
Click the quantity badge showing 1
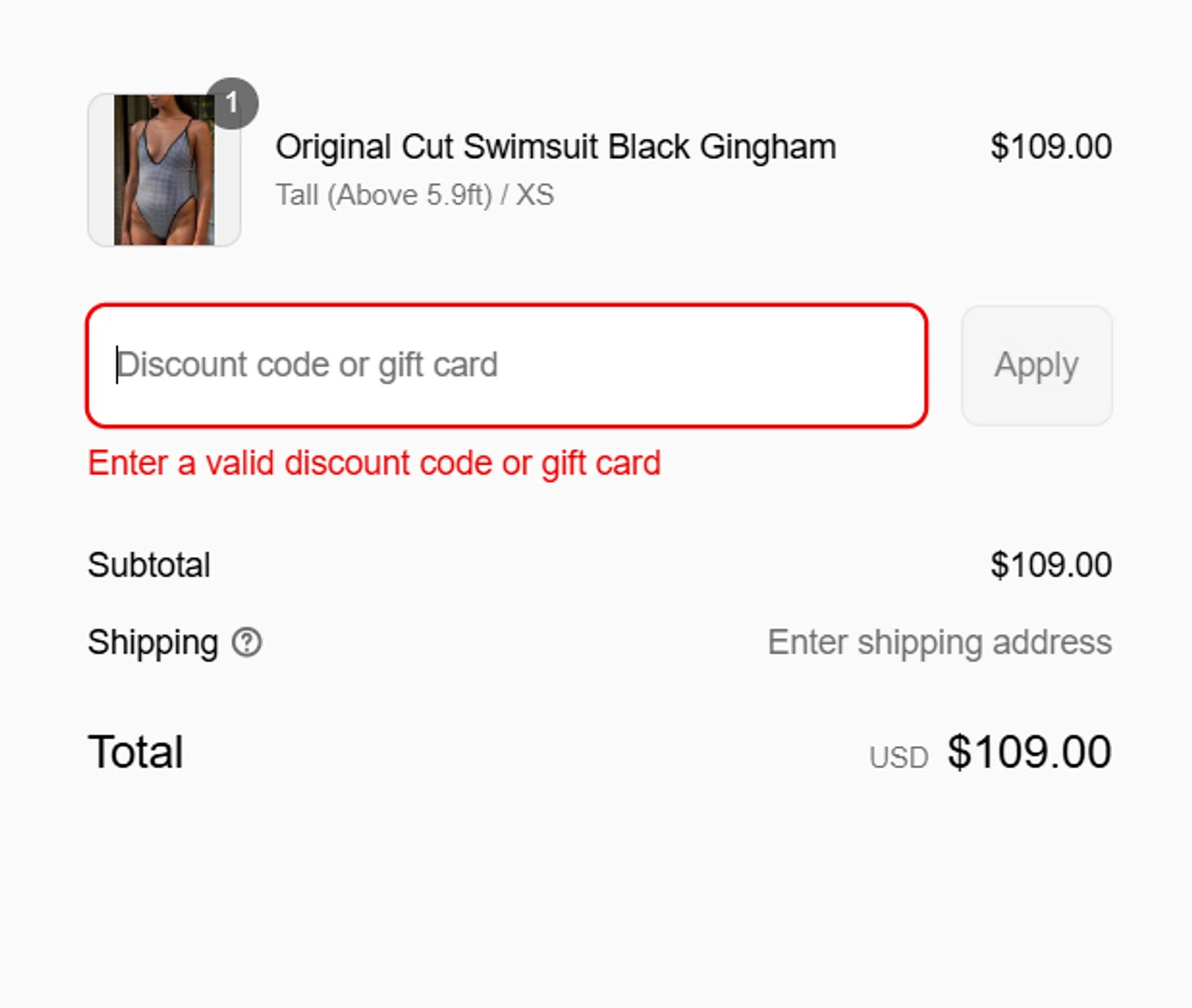[x=231, y=103]
